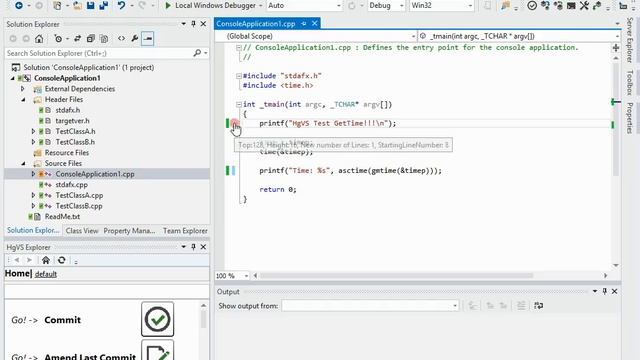The width and height of the screenshot is (640, 360).
Task: Expand the TestClassA.cpp node
Action: coord(33,195)
